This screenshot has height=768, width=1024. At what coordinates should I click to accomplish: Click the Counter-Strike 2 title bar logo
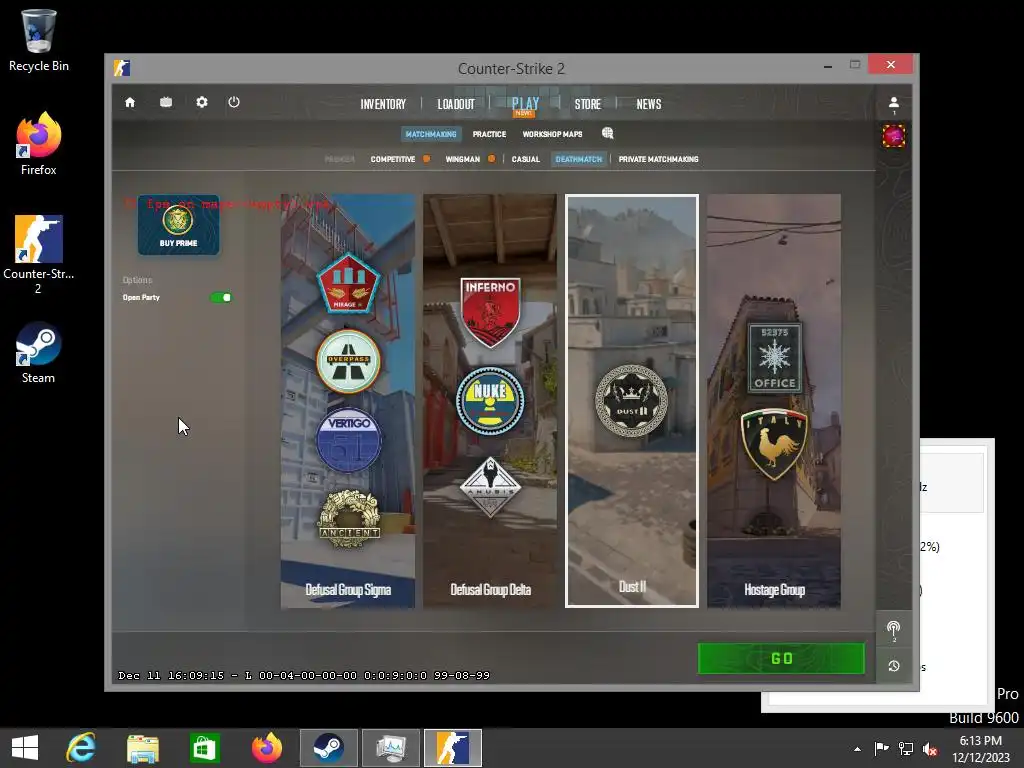[122, 68]
